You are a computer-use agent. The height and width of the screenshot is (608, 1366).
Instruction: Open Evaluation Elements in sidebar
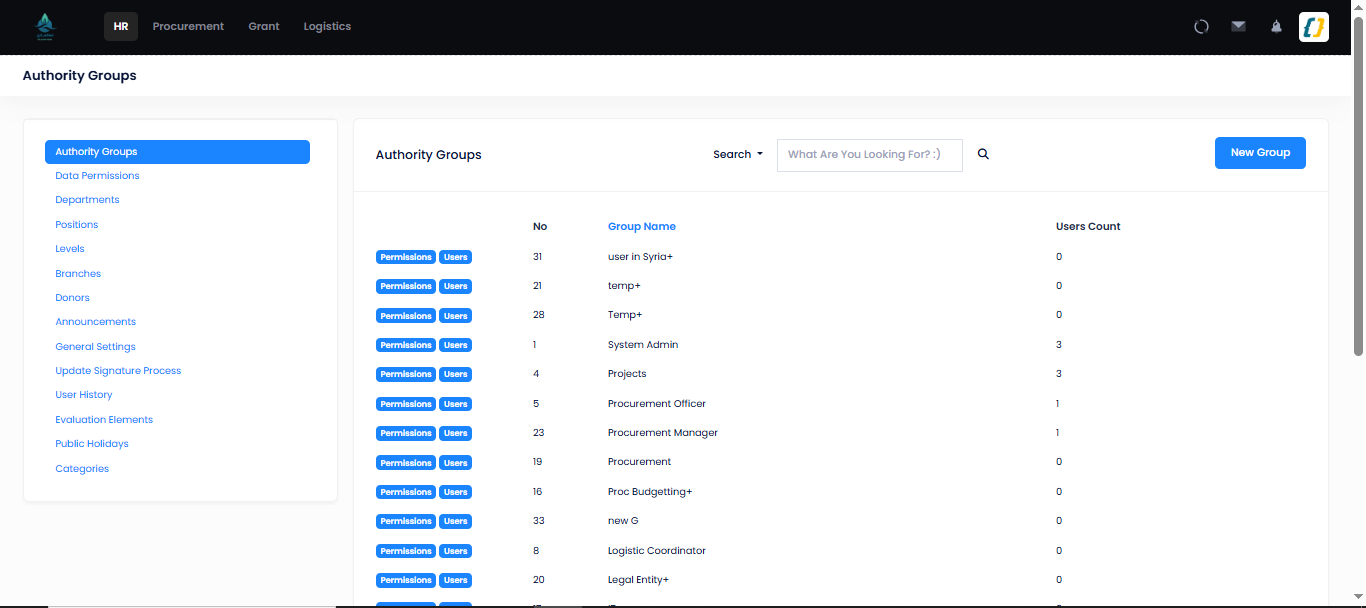click(x=104, y=420)
